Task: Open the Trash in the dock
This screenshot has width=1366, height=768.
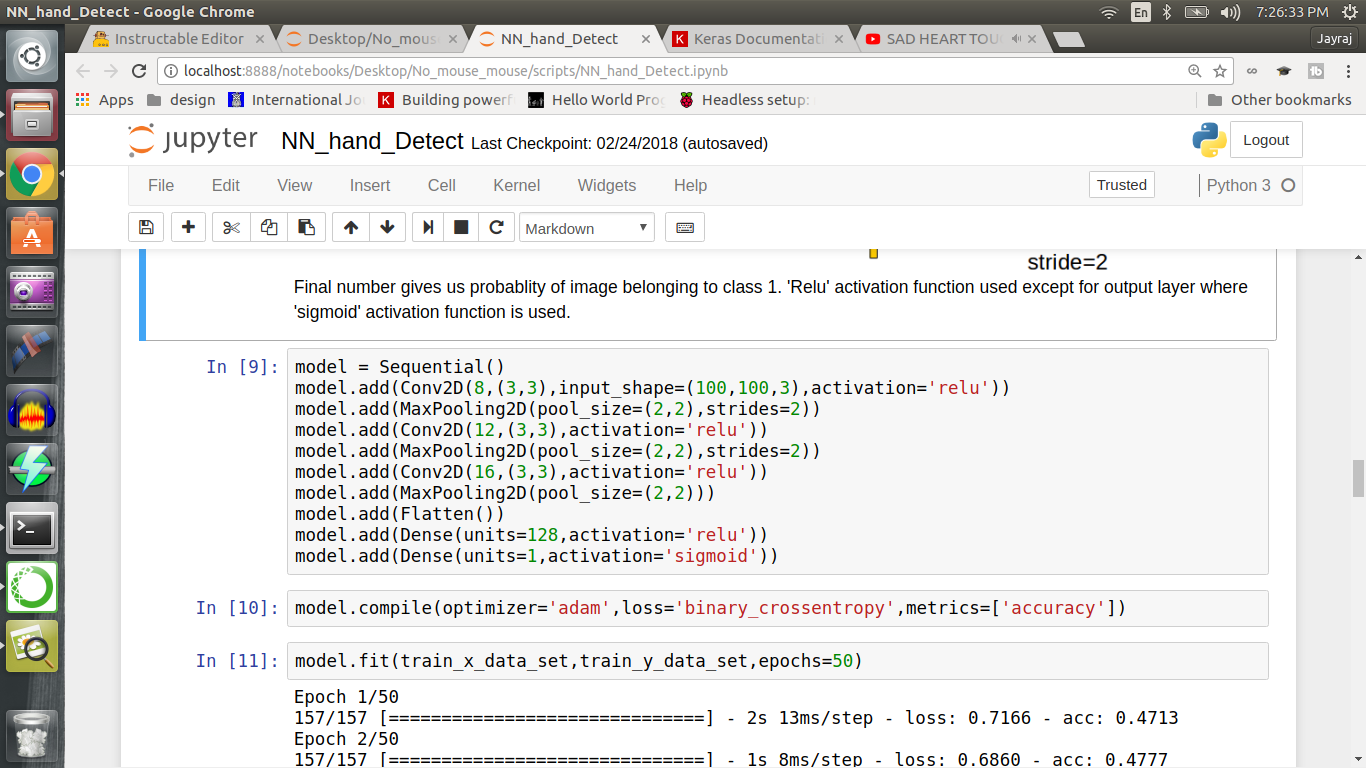Action: pyautogui.click(x=32, y=736)
